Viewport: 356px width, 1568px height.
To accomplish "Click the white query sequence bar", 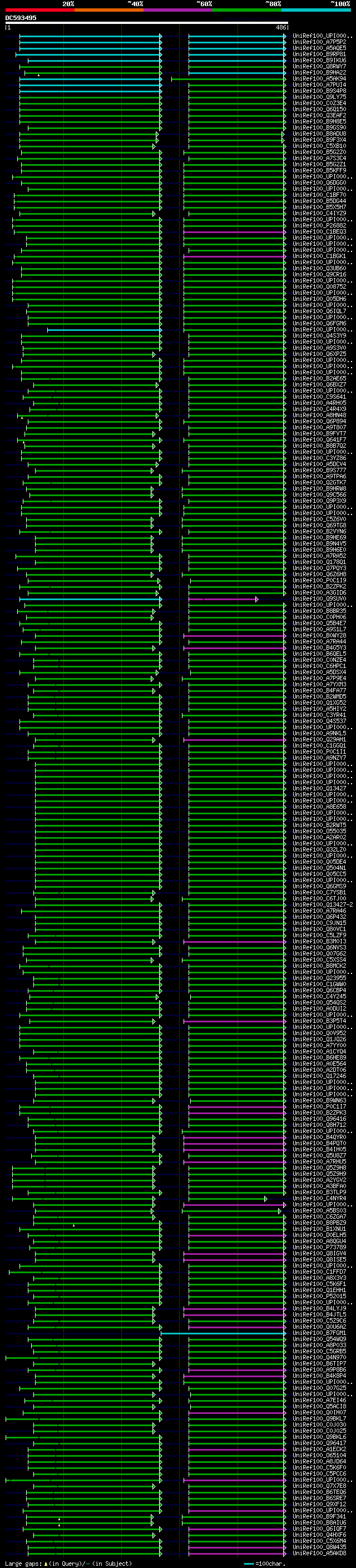I will pos(147,23).
